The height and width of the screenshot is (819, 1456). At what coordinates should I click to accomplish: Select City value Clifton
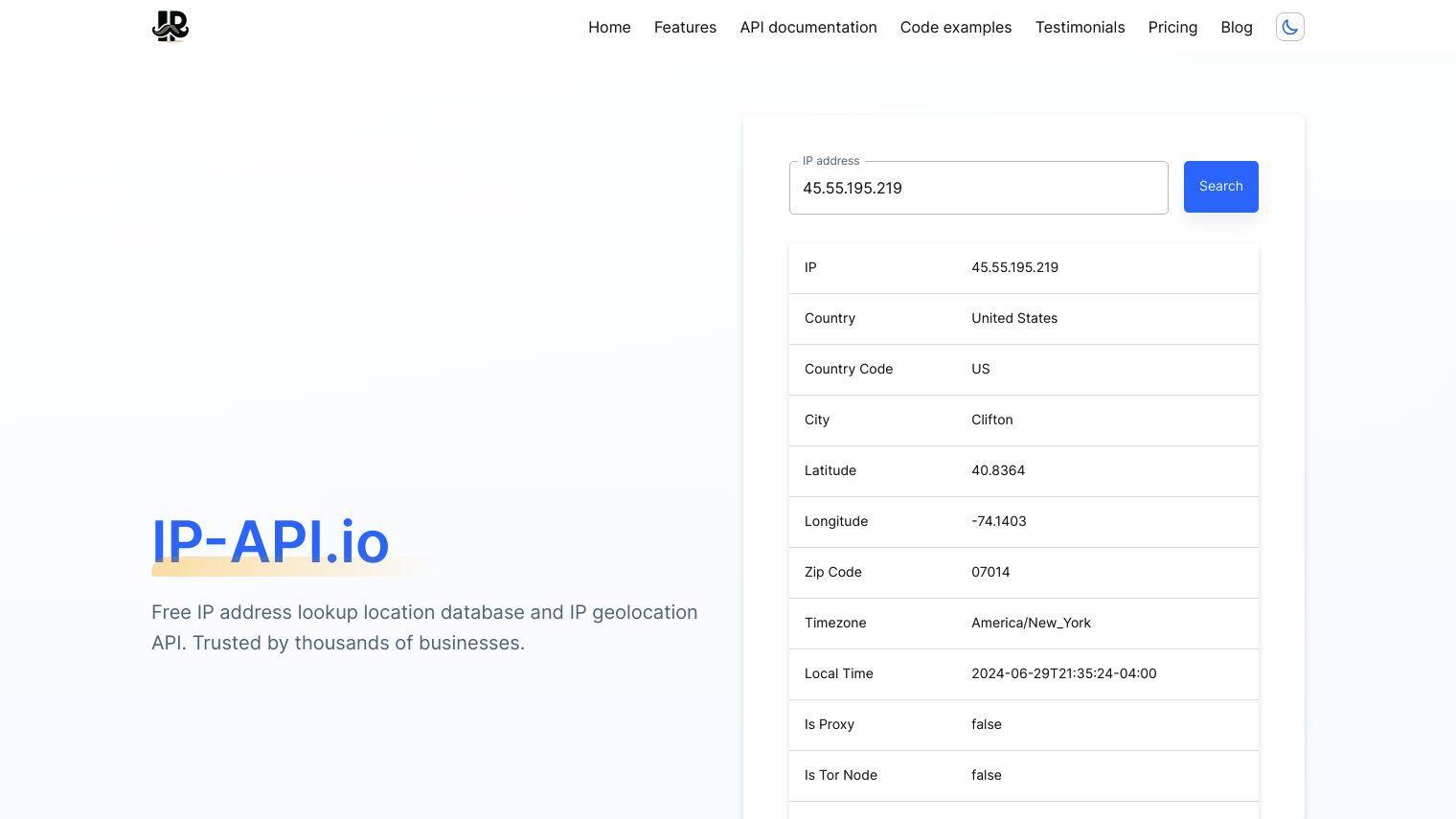992,421
